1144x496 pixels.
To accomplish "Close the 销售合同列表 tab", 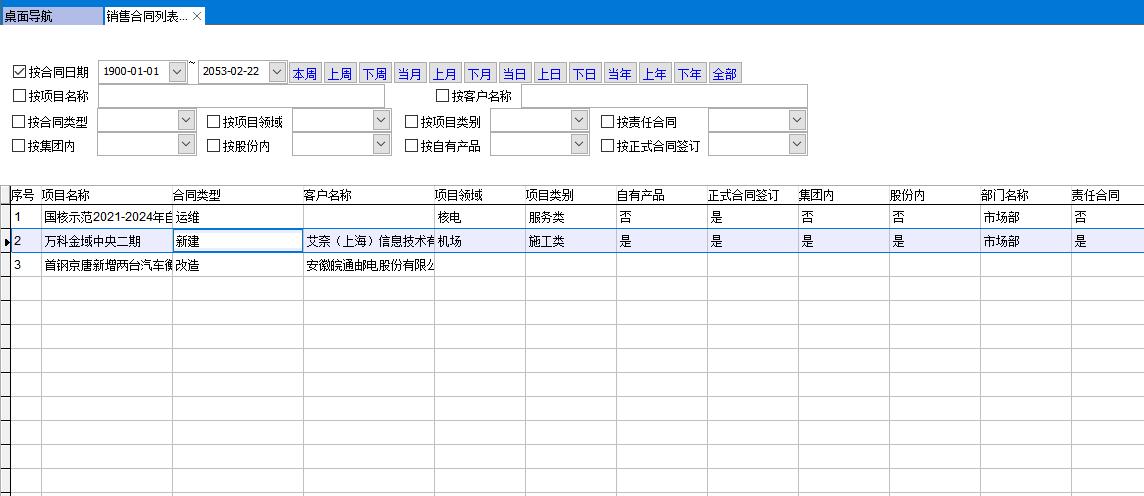I will click(197, 16).
